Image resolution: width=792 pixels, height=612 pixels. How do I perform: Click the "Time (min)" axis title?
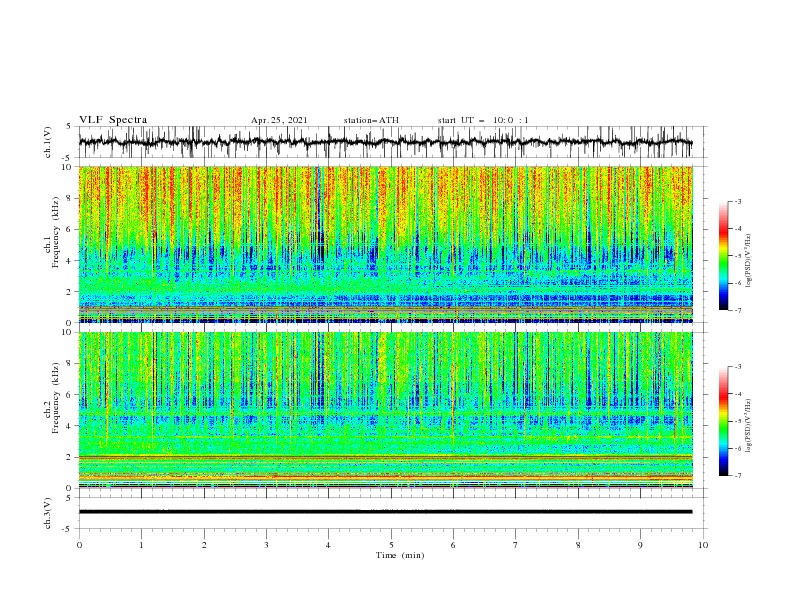(x=400, y=555)
